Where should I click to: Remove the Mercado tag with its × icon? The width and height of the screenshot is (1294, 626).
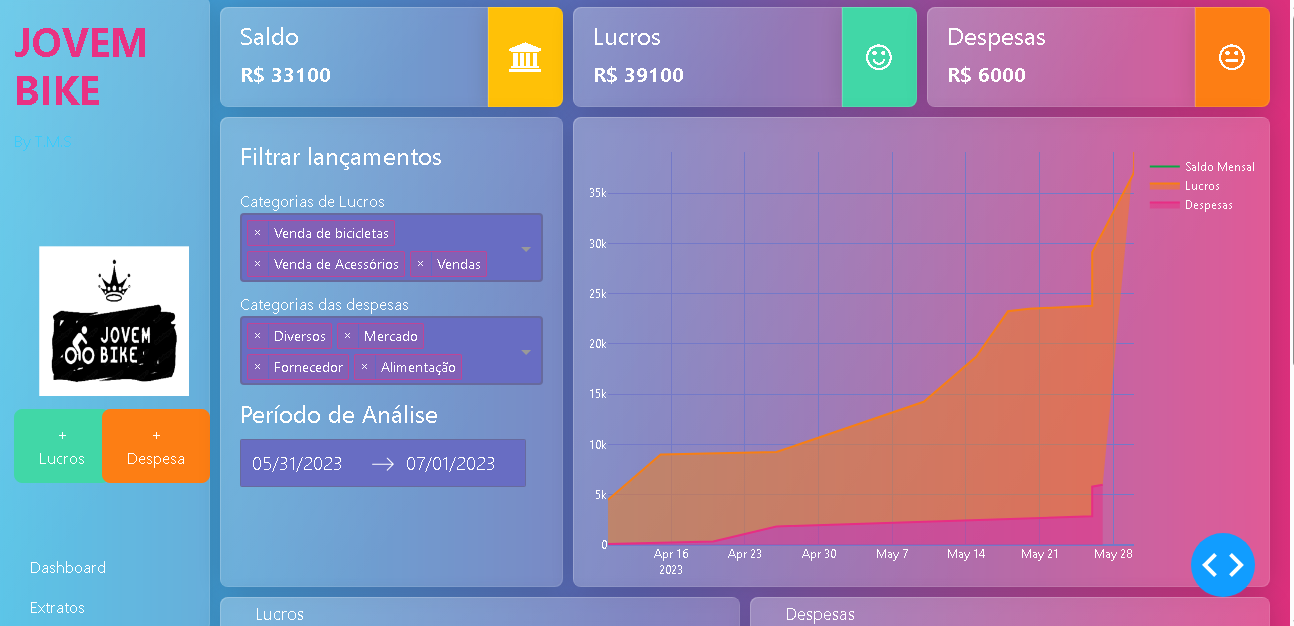coord(349,336)
